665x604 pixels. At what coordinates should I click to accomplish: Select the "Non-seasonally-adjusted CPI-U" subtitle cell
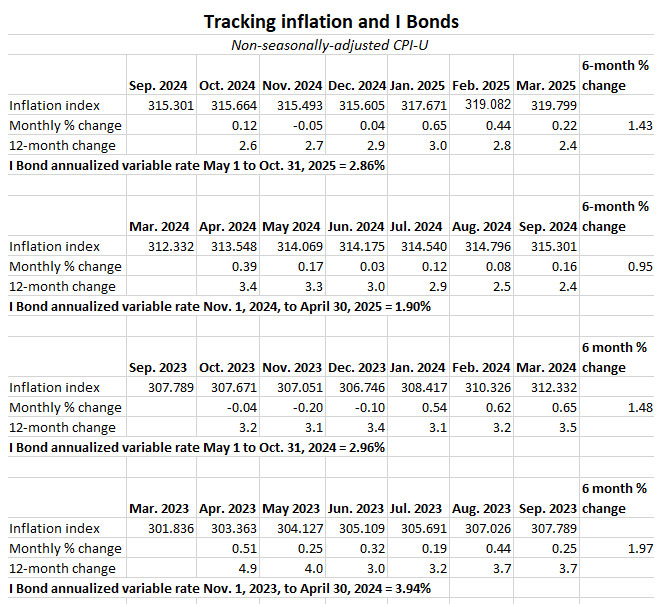(330, 45)
